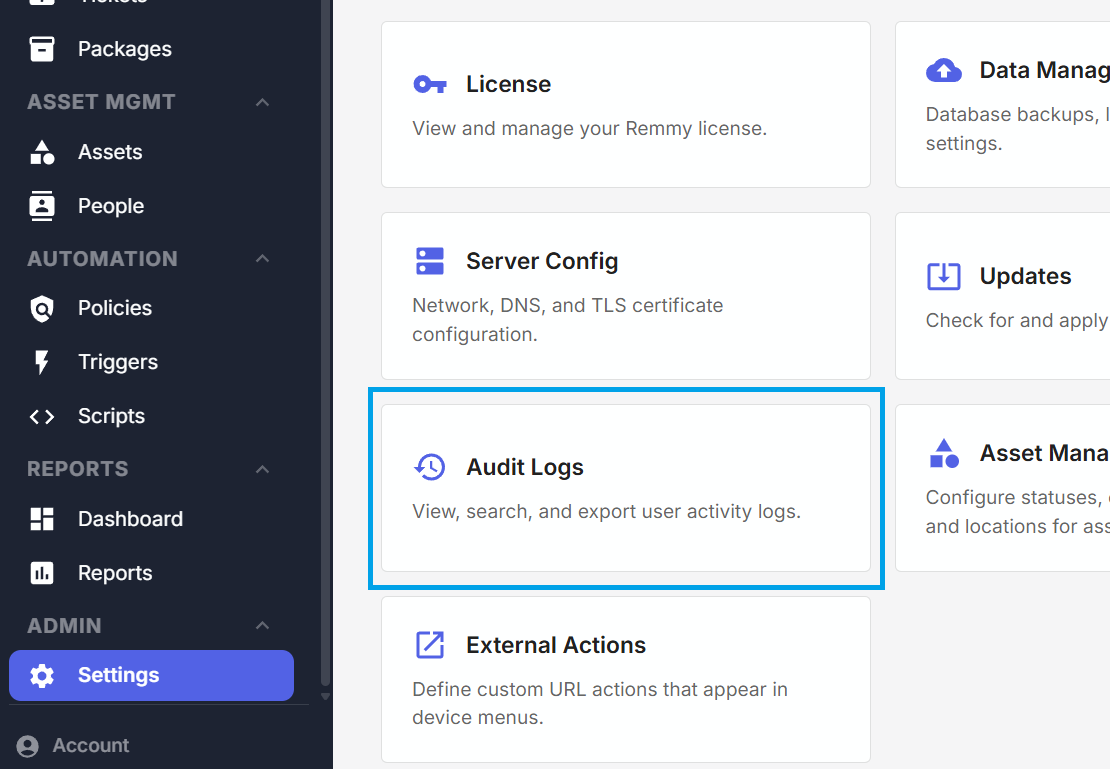The height and width of the screenshot is (769, 1110).
Task: Collapse the ADMIN section
Action: [x=262, y=625]
